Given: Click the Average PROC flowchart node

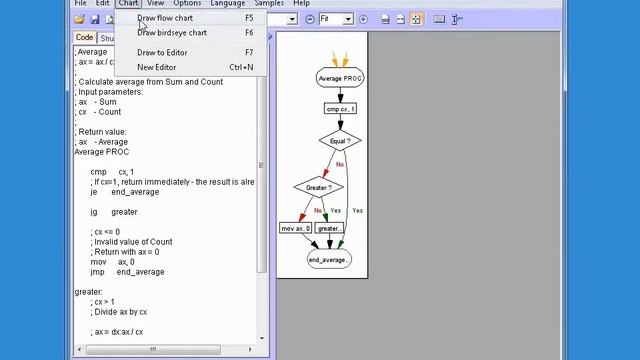Looking at the screenshot, I should (340, 78).
